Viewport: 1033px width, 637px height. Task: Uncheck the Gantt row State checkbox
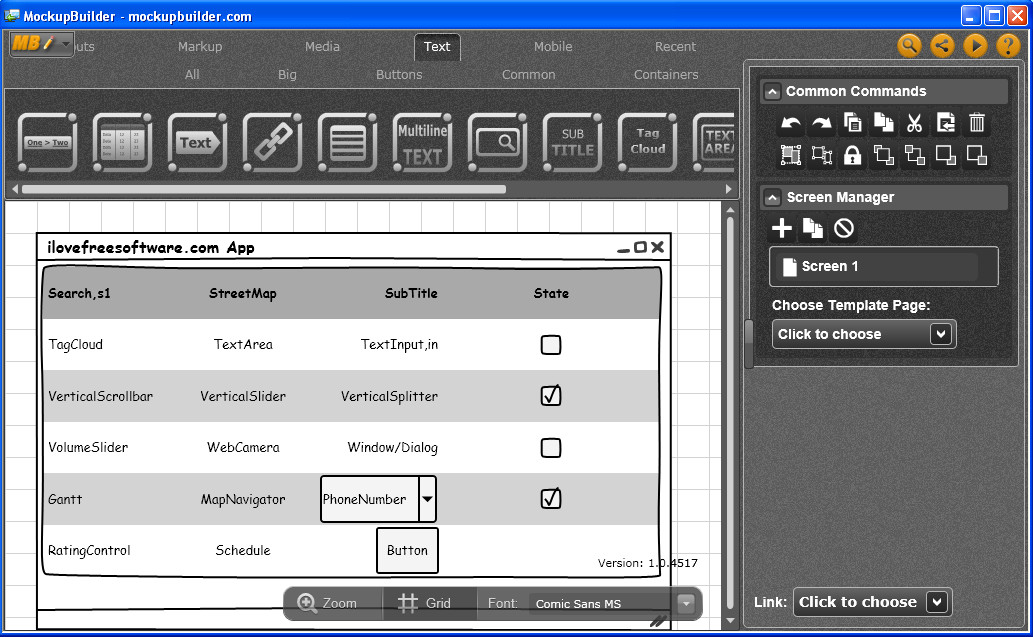click(551, 498)
